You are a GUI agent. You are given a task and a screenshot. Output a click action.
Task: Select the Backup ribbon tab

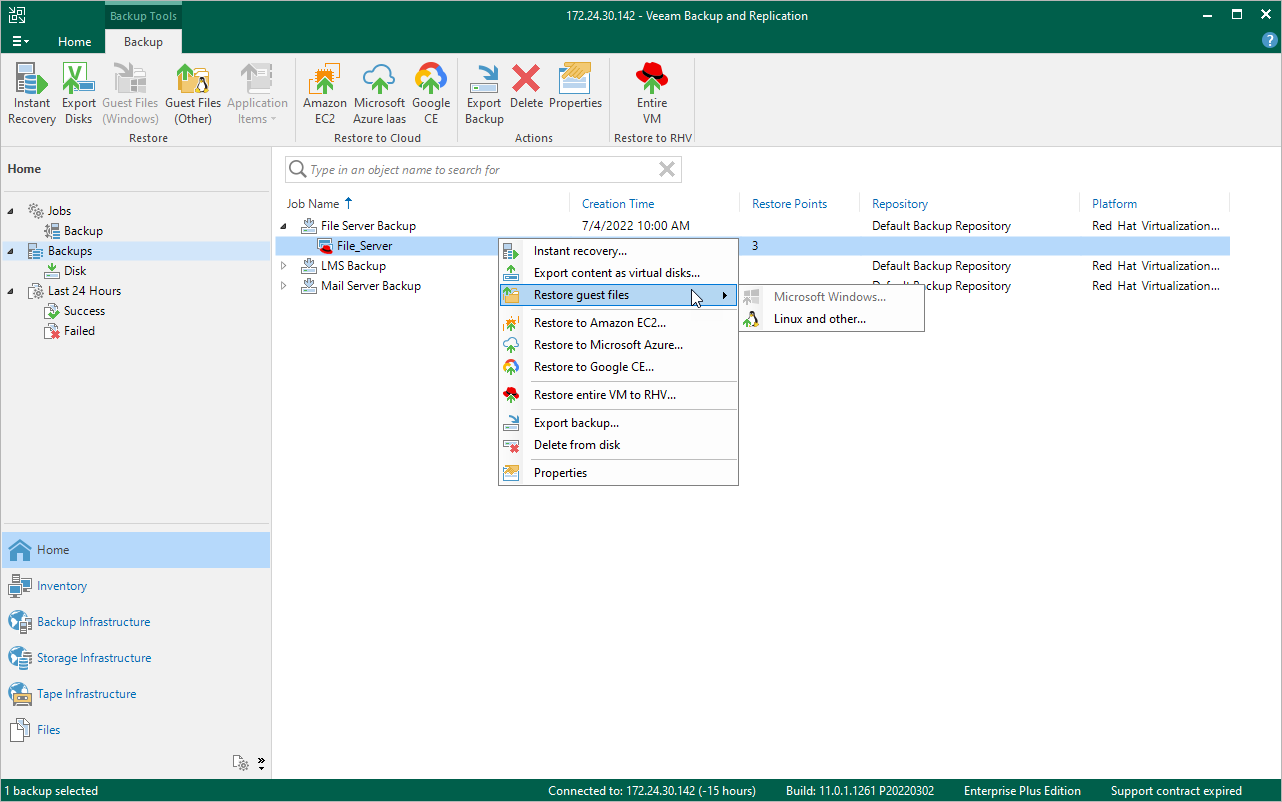[143, 42]
